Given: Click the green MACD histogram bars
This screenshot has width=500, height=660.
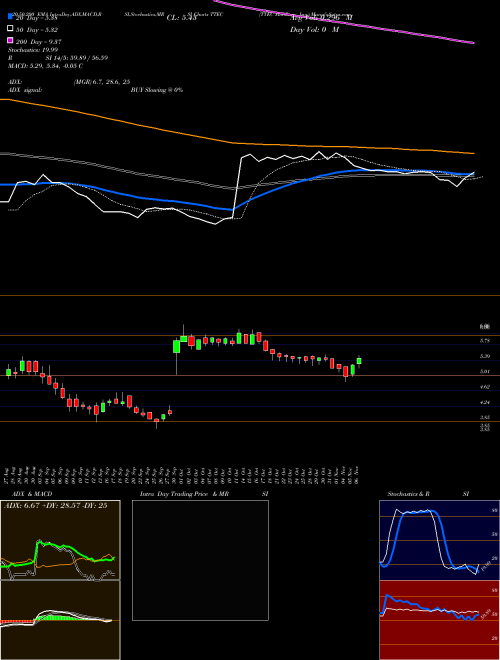Looking at the screenshot, I should 55,617.
